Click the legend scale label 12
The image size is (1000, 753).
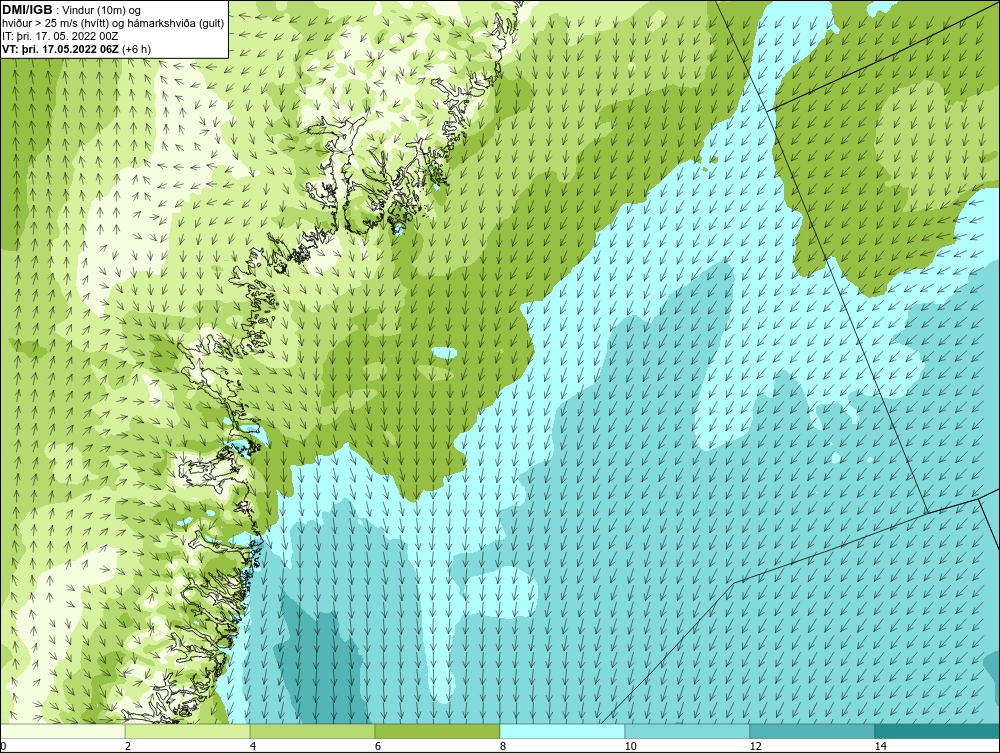click(755, 746)
